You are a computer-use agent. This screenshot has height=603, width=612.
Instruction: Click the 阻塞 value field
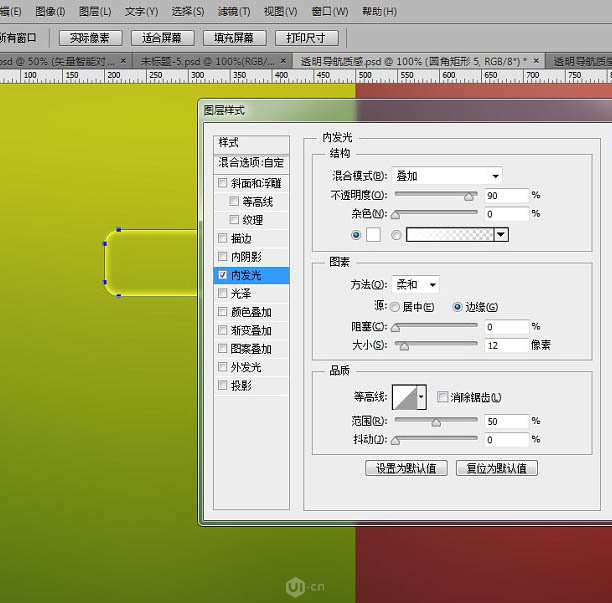click(506, 327)
